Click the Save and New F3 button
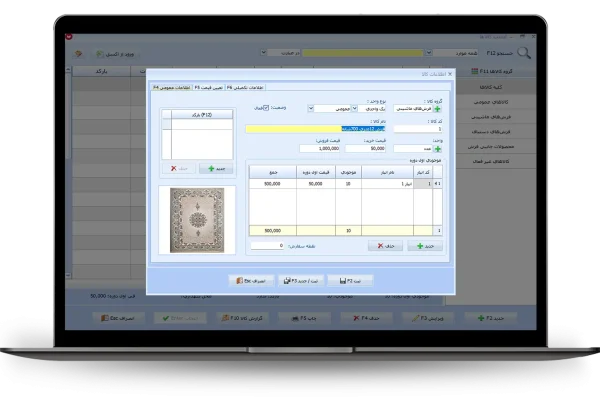Image resolution: width=600 pixels, height=400 pixels. click(293, 282)
